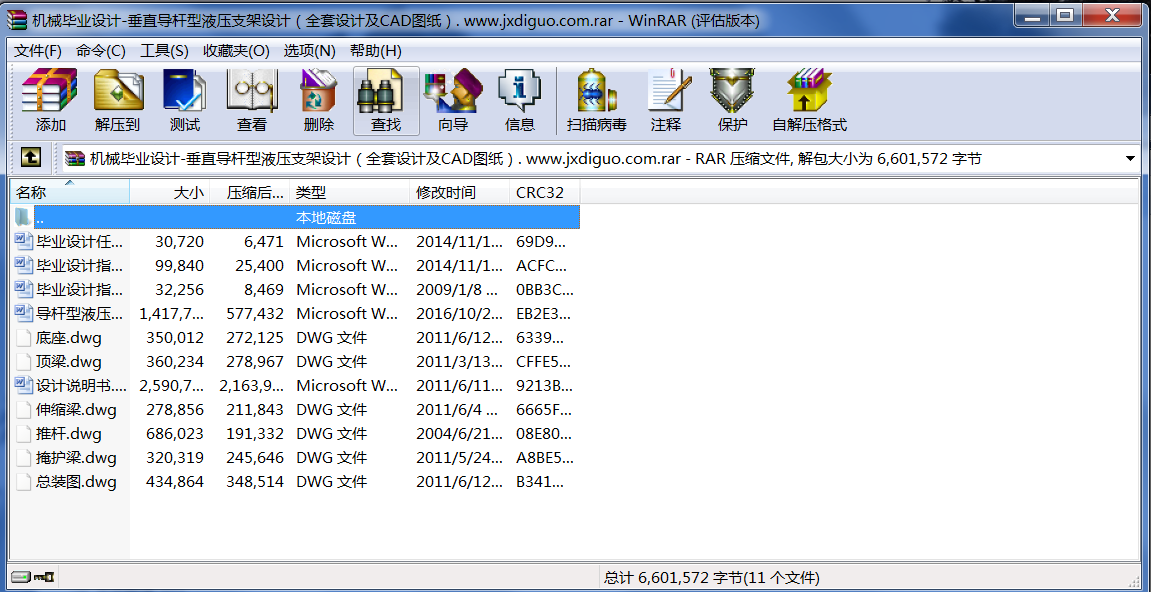This screenshot has height=592, width=1151.
Task: Sort by 修改时间 column header
Action: pos(460,192)
